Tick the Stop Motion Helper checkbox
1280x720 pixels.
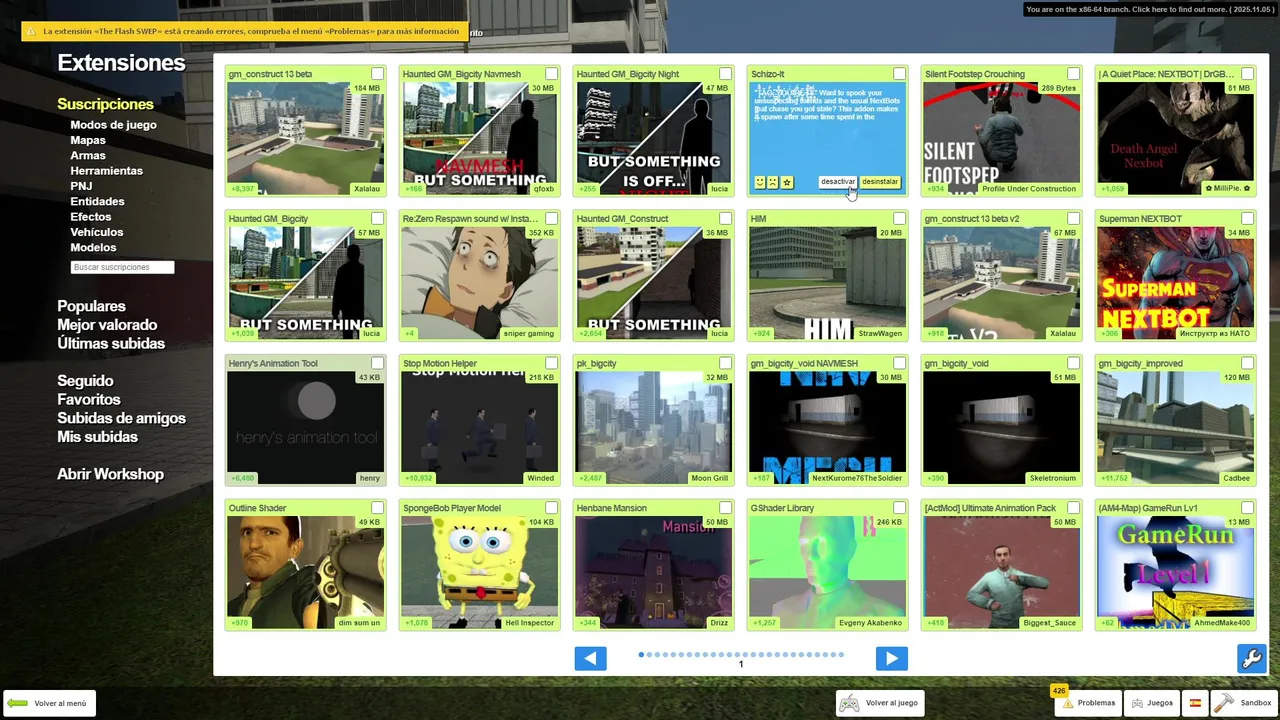(551, 363)
